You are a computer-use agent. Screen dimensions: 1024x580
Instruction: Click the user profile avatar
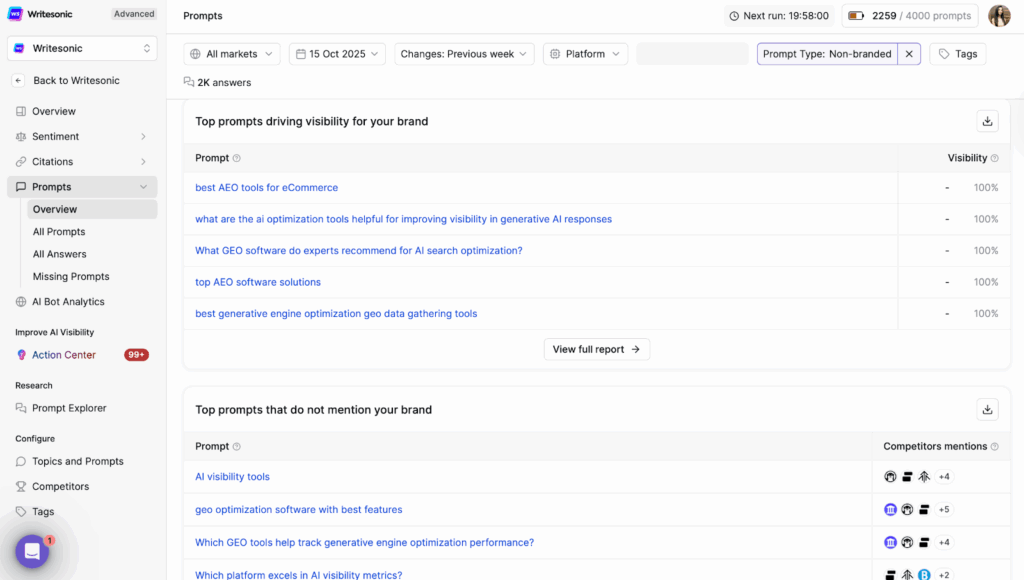tap(999, 16)
